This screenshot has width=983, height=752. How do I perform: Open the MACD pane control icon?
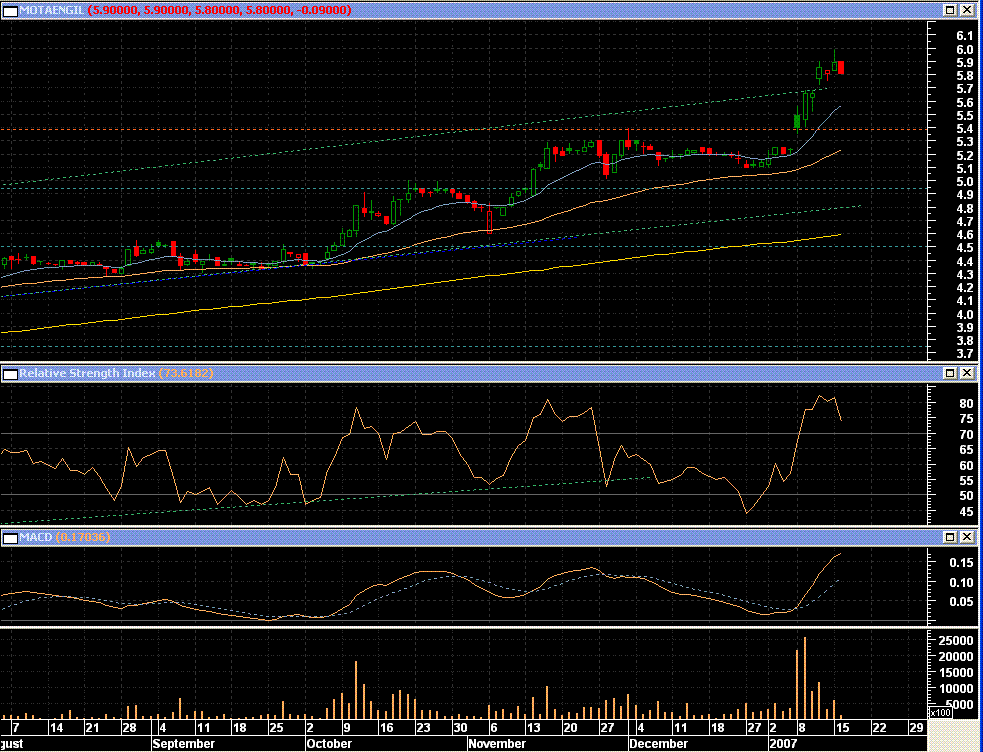[x=9, y=538]
